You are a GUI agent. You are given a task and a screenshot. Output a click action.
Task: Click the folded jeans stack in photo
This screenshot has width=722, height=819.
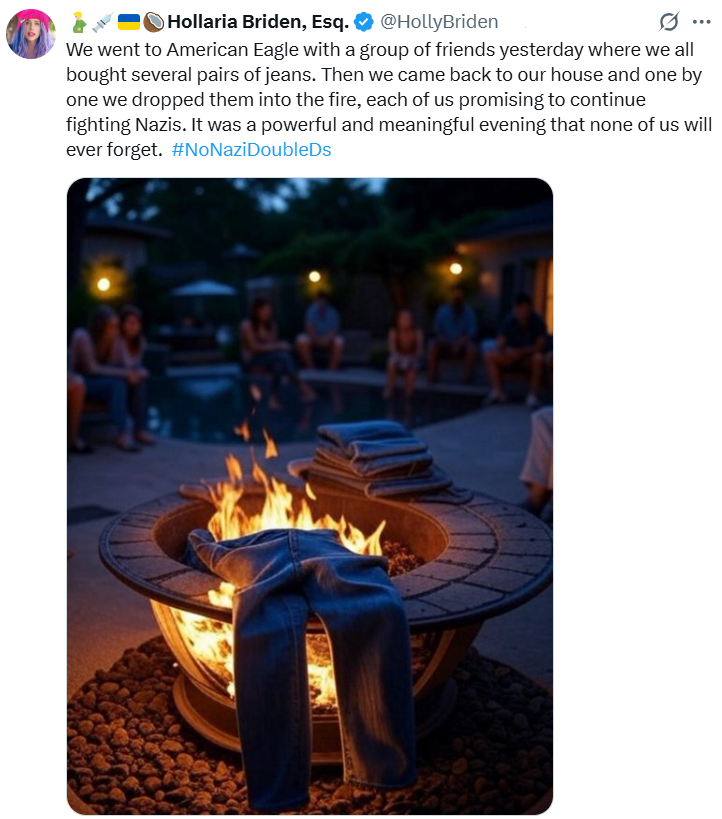point(379,460)
